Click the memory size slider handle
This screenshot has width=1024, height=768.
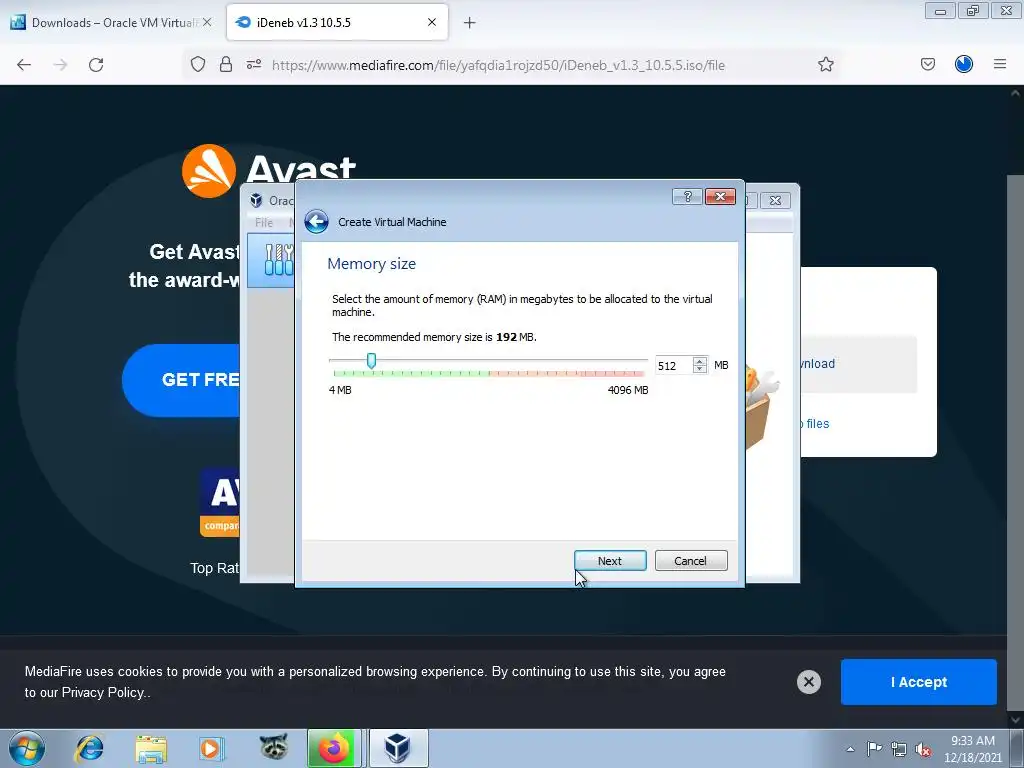371,360
